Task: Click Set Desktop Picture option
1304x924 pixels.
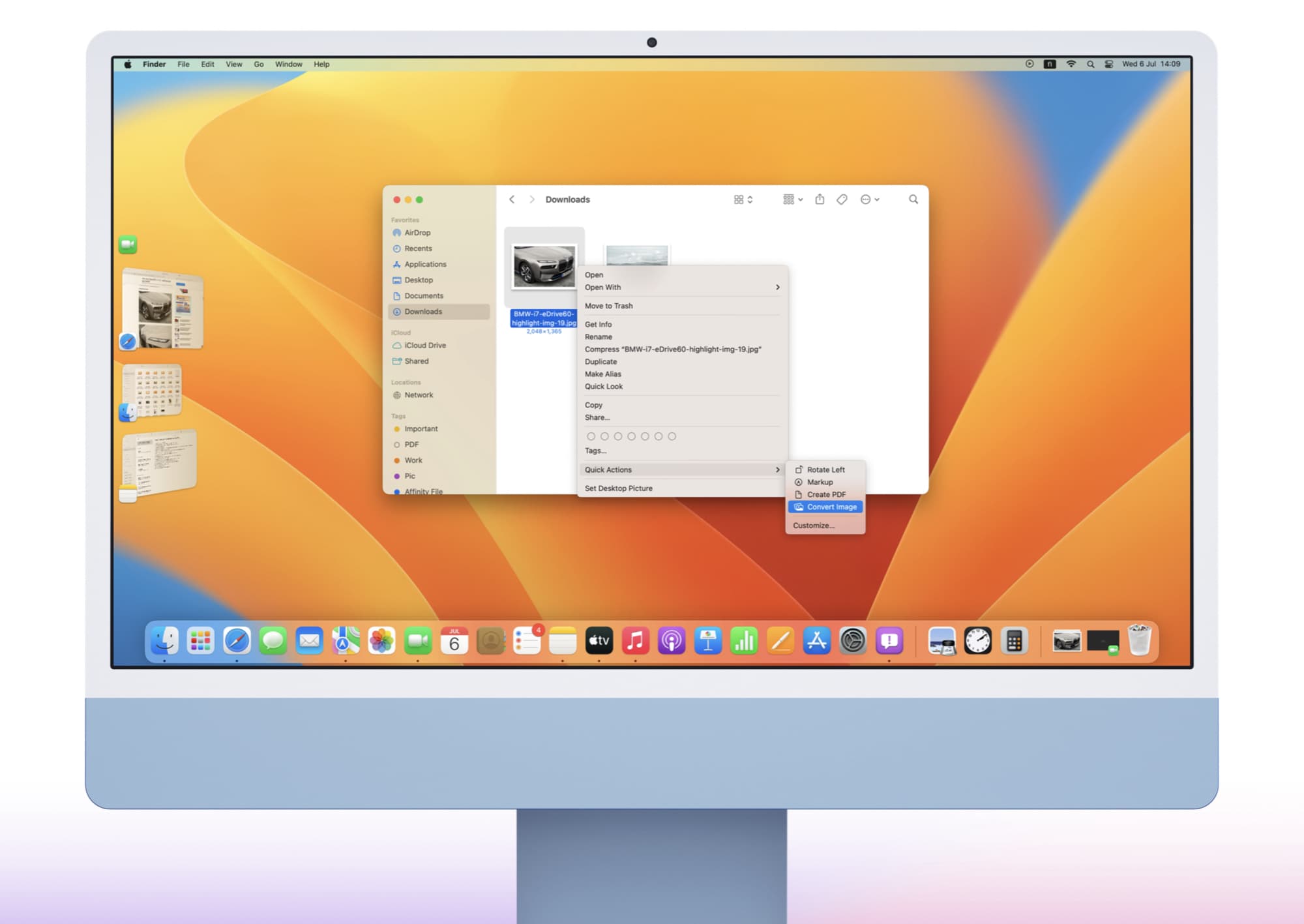Action: tap(618, 488)
